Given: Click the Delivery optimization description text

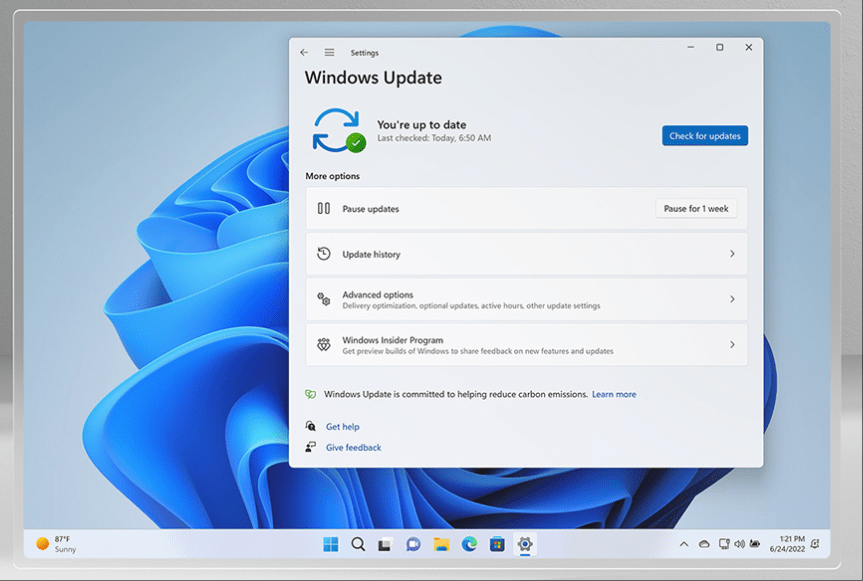Looking at the screenshot, I should coord(471,305).
